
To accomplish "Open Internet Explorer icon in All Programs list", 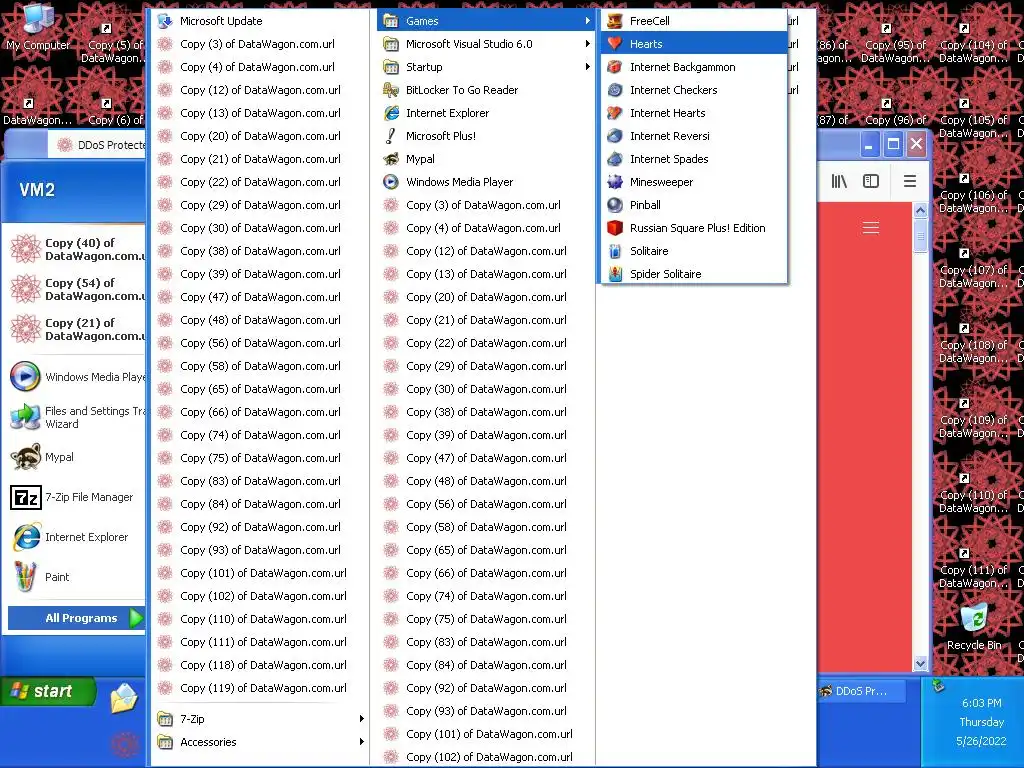I will point(391,113).
